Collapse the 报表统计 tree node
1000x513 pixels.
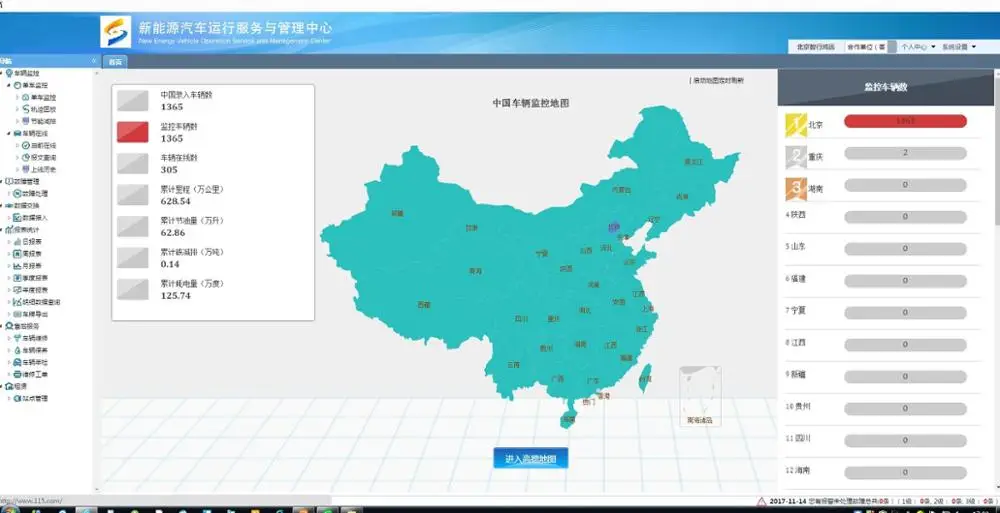(x=2, y=230)
